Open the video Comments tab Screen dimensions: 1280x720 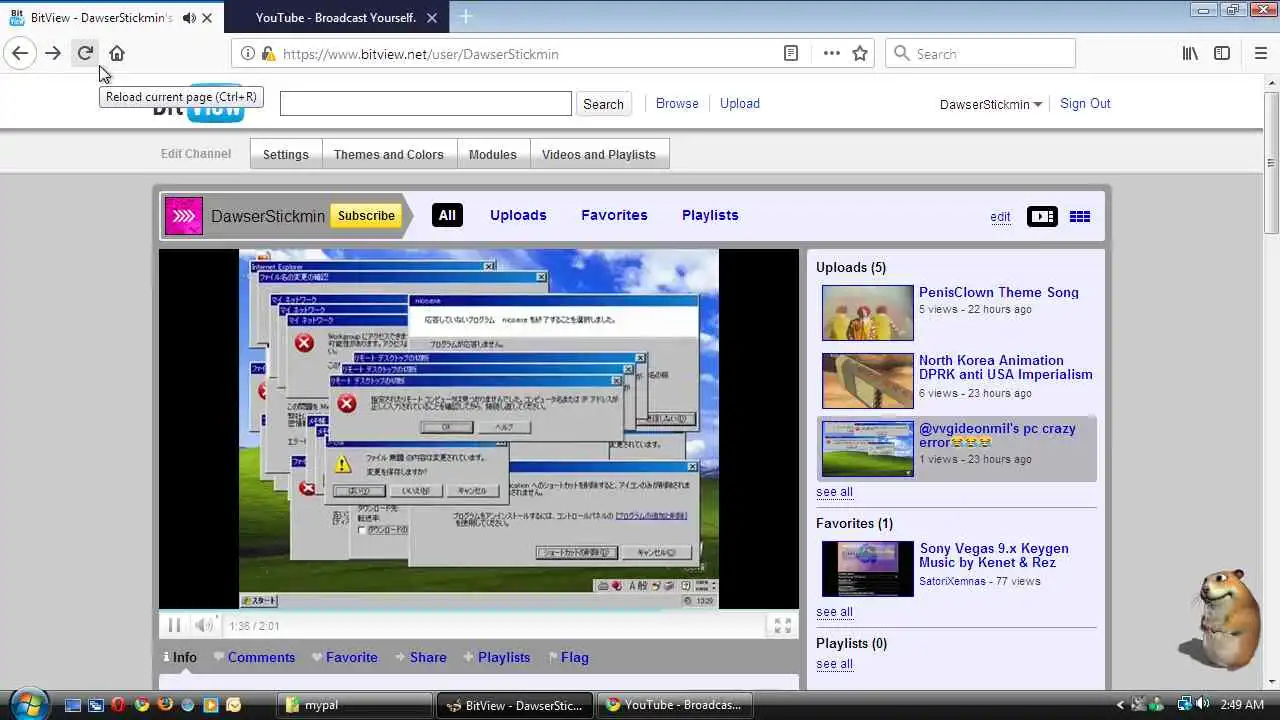pos(254,657)
